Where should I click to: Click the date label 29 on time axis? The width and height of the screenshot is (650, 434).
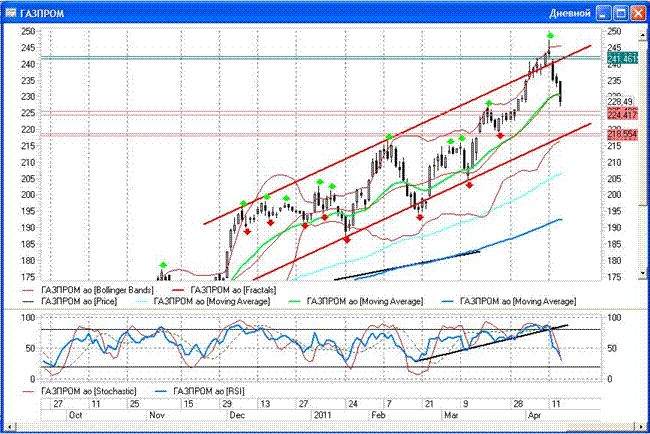(x=227, y=404)
